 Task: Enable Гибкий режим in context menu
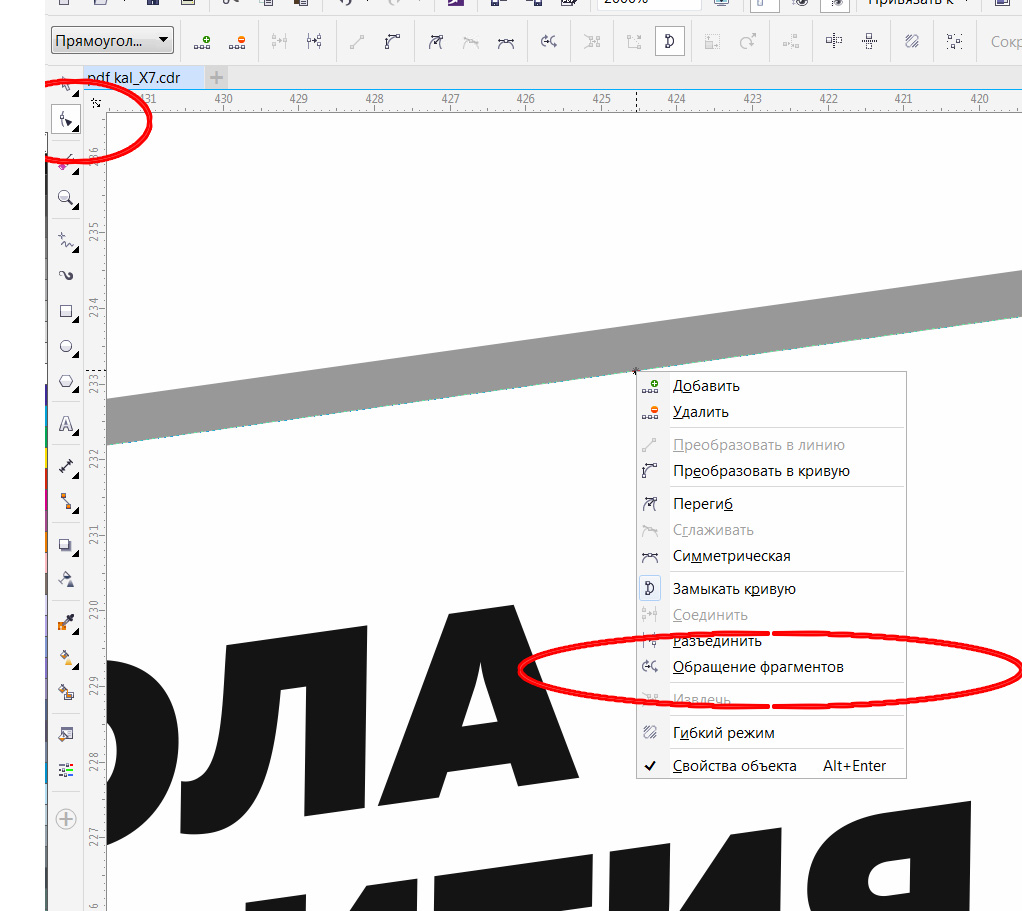point(771,732)
